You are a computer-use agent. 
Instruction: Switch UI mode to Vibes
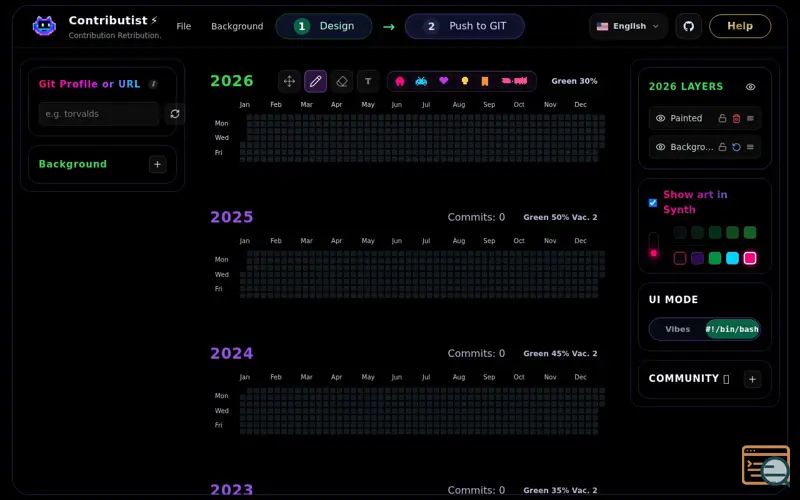click(x=678, y=329)
